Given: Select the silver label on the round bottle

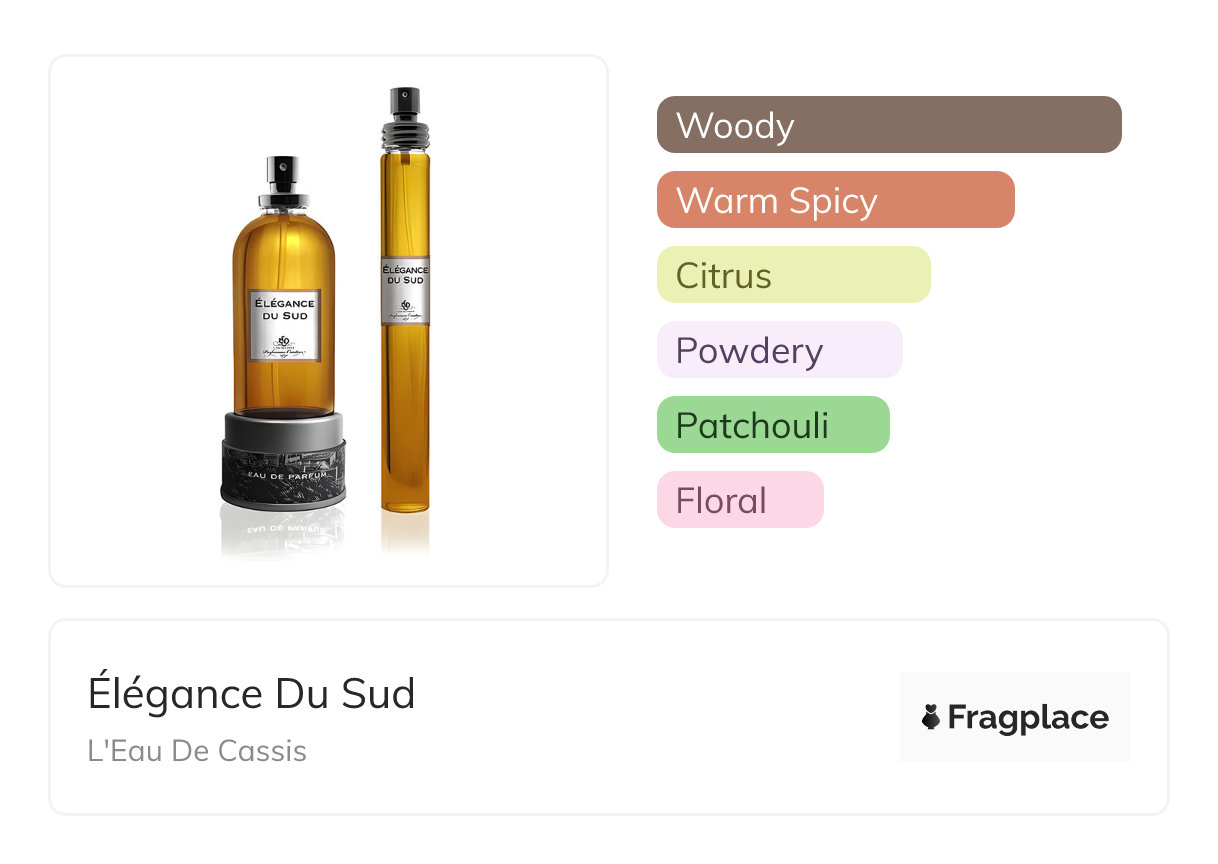Looking at the screenshot, I should coord(284,324).
